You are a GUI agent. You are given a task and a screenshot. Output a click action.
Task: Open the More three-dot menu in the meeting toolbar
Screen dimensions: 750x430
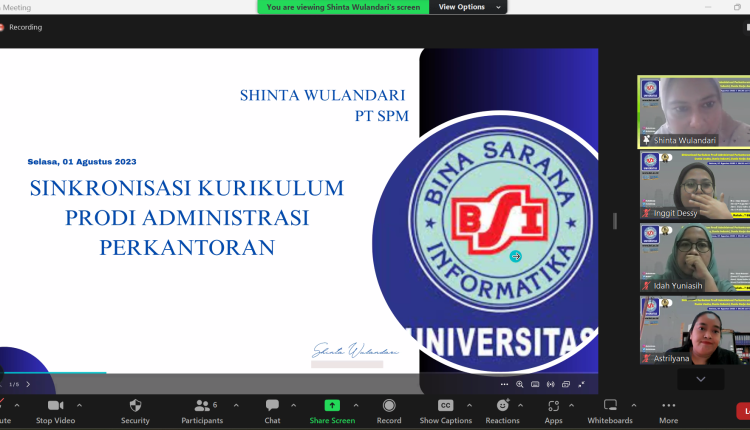669,412
